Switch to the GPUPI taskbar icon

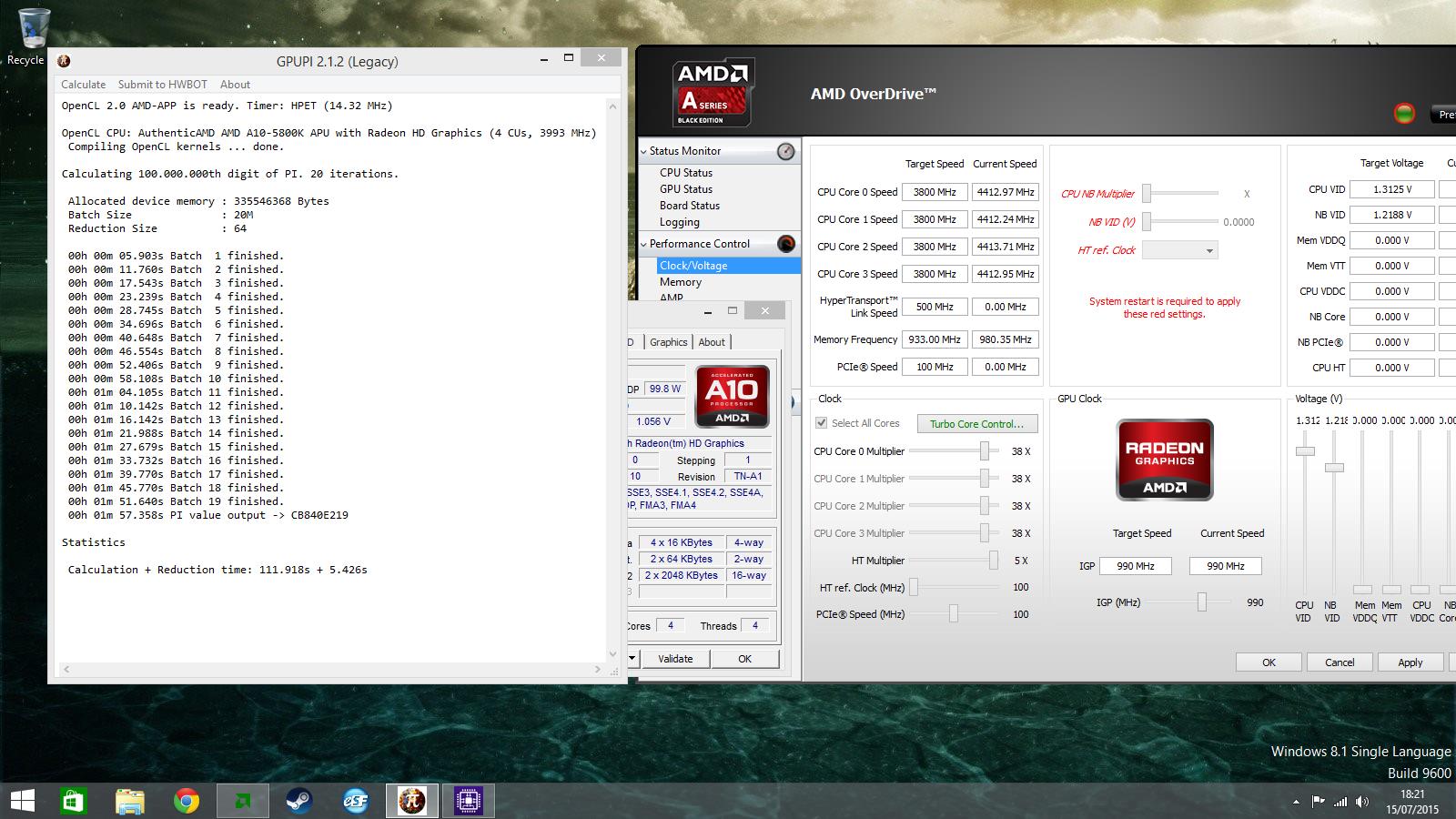[x=412, y=801]
